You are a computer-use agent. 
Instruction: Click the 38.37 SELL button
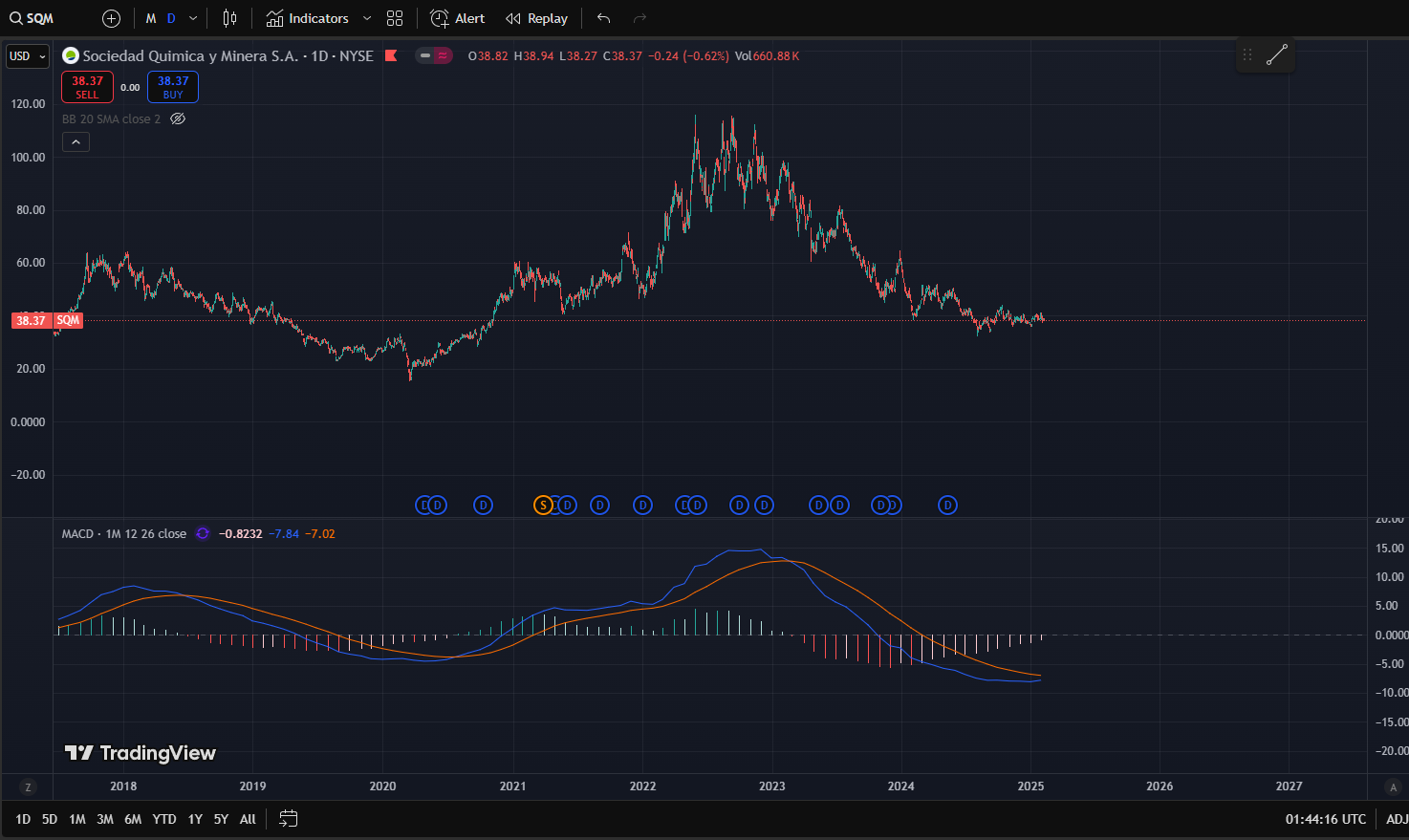point(87,87)
